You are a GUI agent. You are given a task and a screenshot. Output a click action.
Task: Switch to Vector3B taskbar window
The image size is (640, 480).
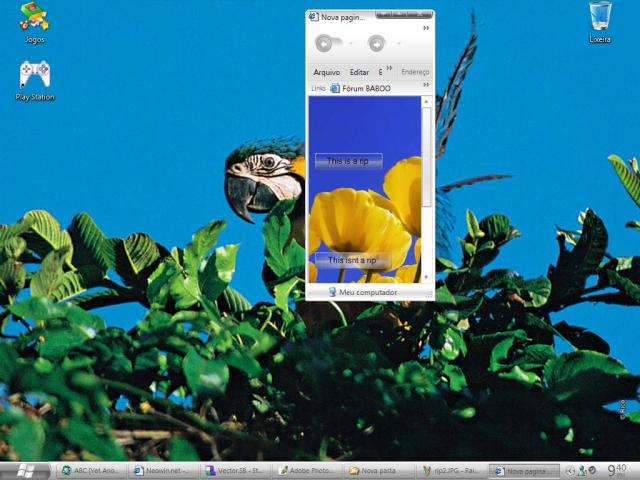point(236,471)
